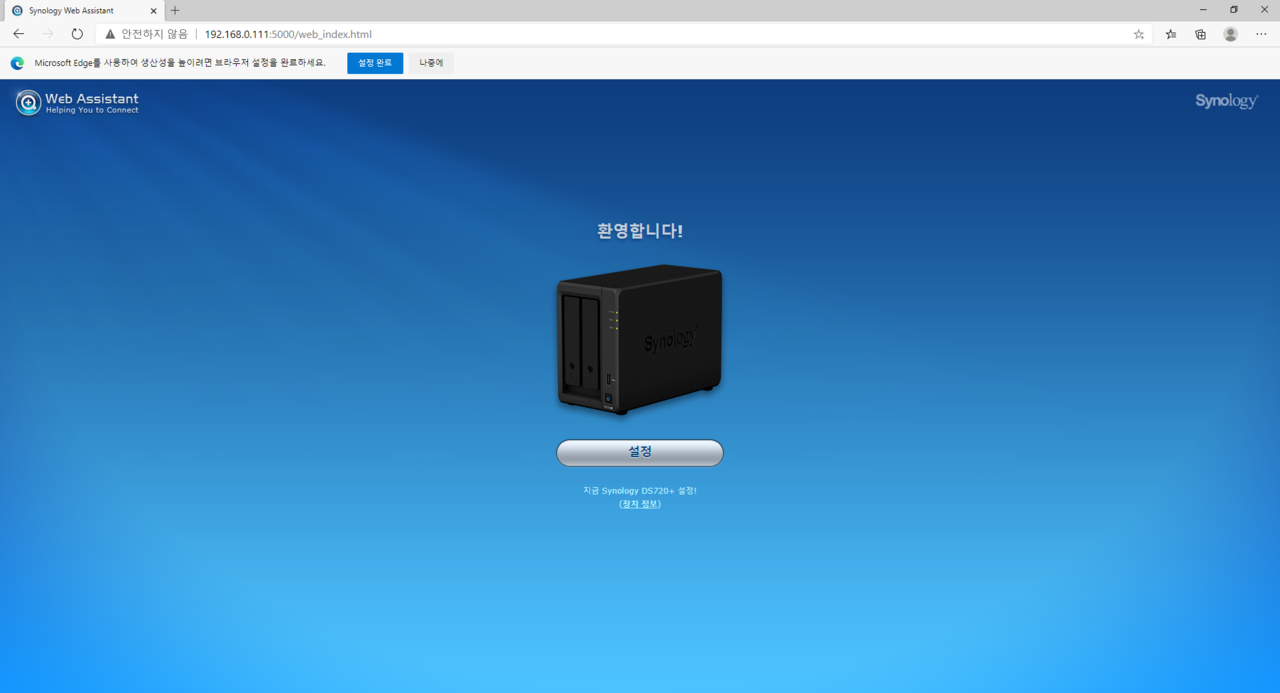Open the Collections icon in toolbar

tap(1201, 34)
